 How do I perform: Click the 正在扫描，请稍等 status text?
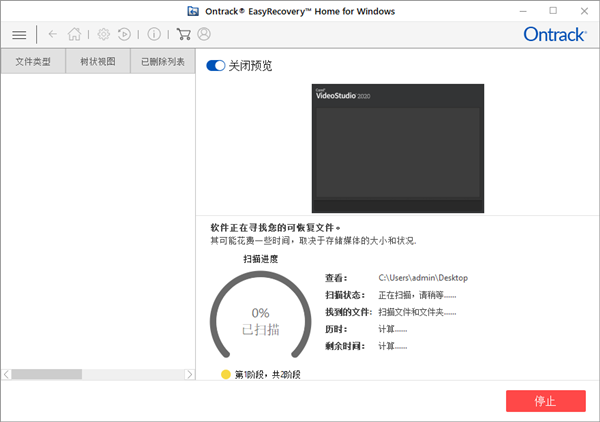pyautogui.click(x=417, y=295)
